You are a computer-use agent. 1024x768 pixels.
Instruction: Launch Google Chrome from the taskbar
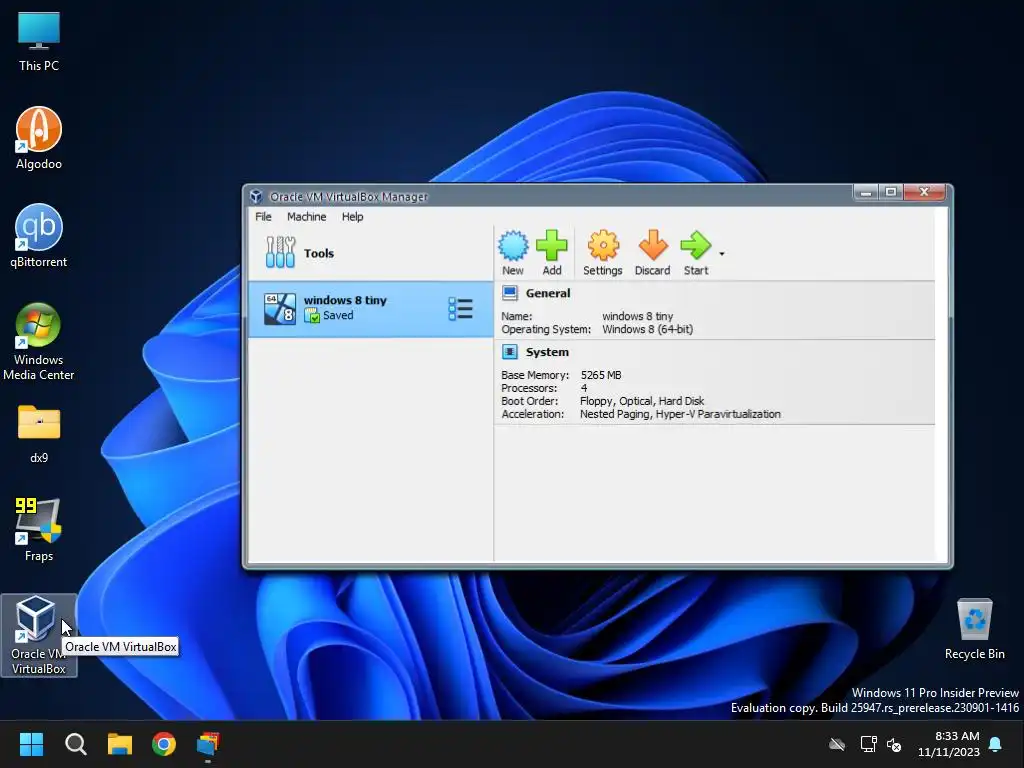pos(164,744)
